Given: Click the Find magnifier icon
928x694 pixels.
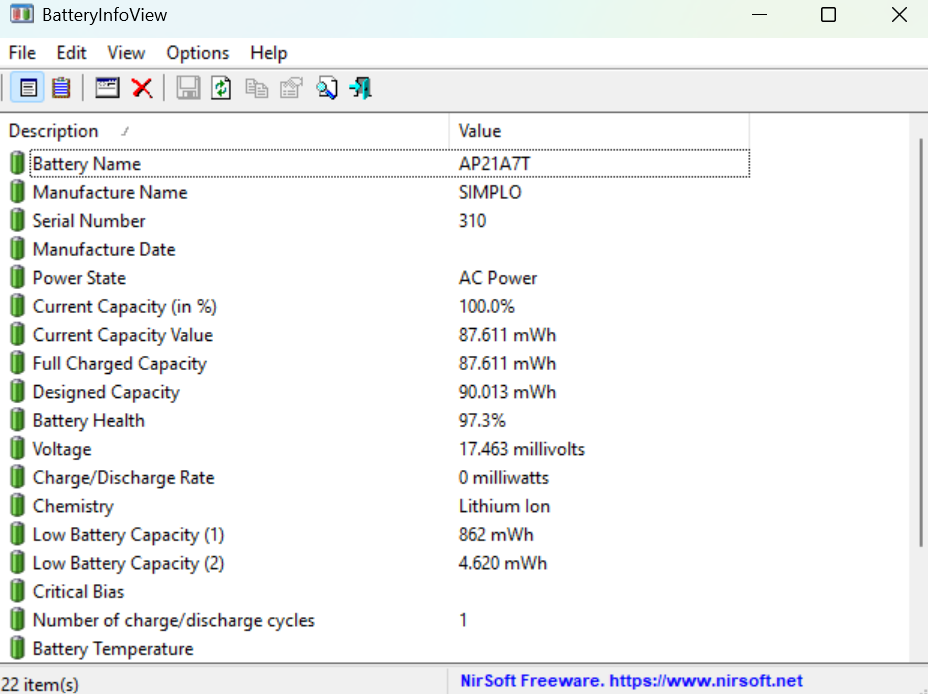Looking at the screenshot, I should coord(326,88).
